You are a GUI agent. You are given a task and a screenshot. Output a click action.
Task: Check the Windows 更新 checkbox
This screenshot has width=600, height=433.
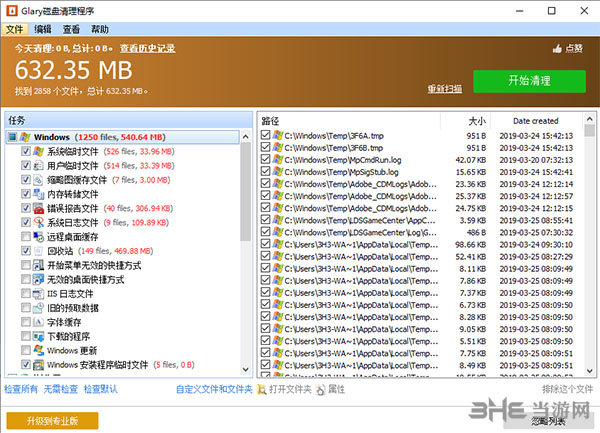pos(26,350)
